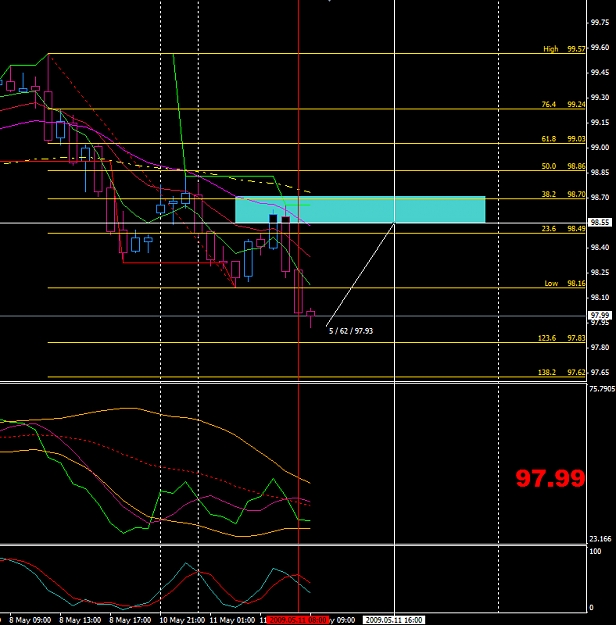This screenshot has height=625, width=616.
Task: Select the 123.6 Fibonacci extension label at 97.83
Action: click(x=562, y=338)
